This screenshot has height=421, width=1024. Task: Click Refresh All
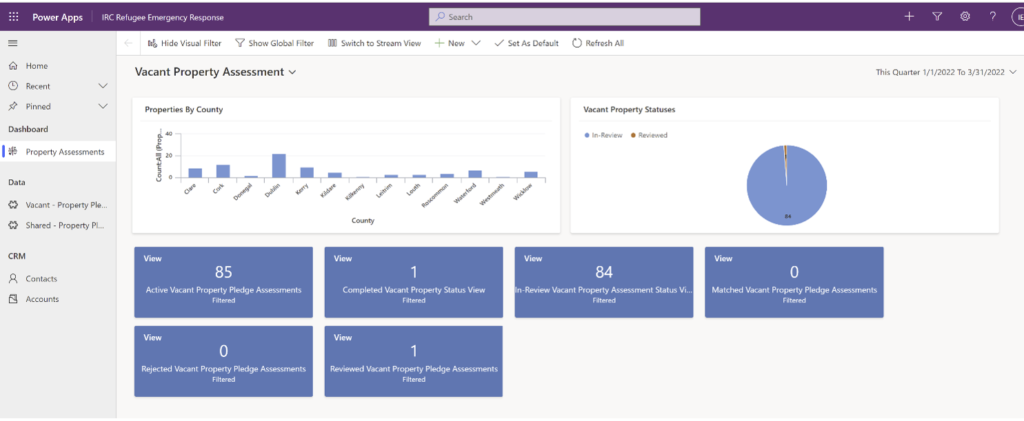(598, 43)
